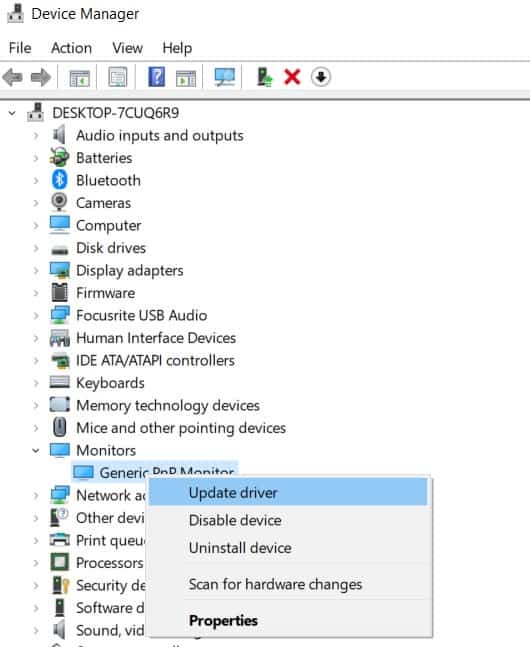The width and height of the screenshot is (530, 647).
Task: Expand the Computer category chevron
Action: coord(36,225)
